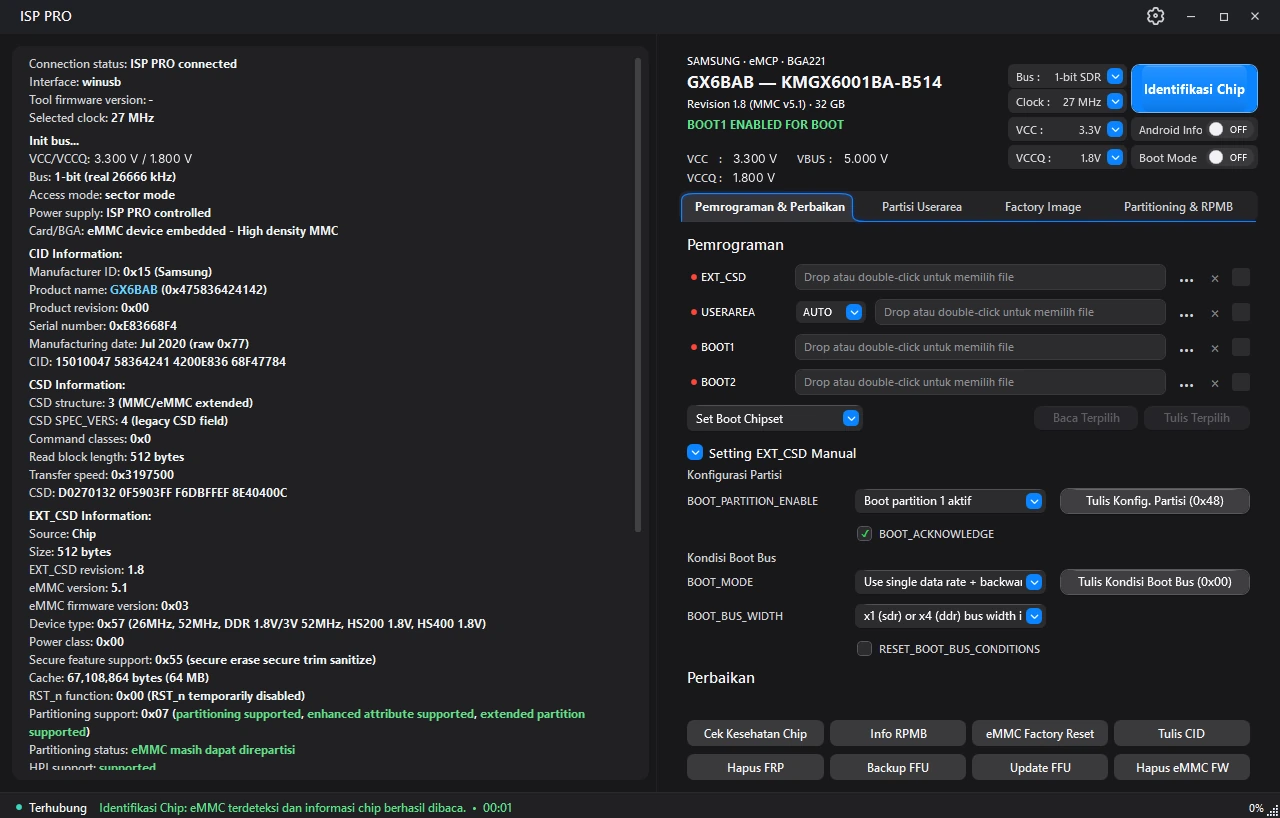Tick the BOOT1 row selection checkbox

[x=1241, y=347]
